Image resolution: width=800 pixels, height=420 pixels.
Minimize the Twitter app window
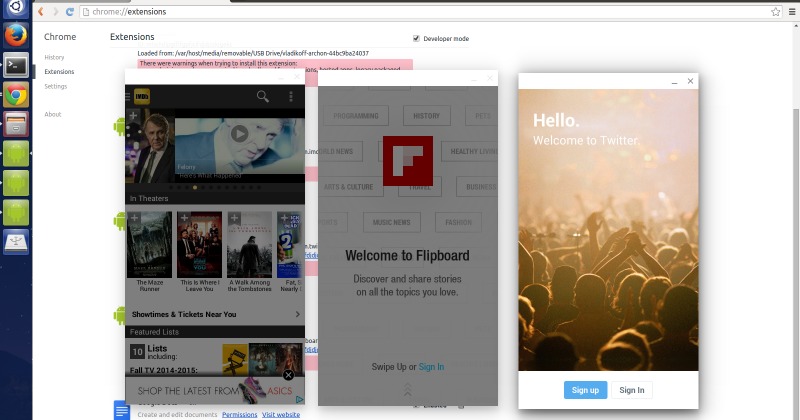[x=674, y=82]
